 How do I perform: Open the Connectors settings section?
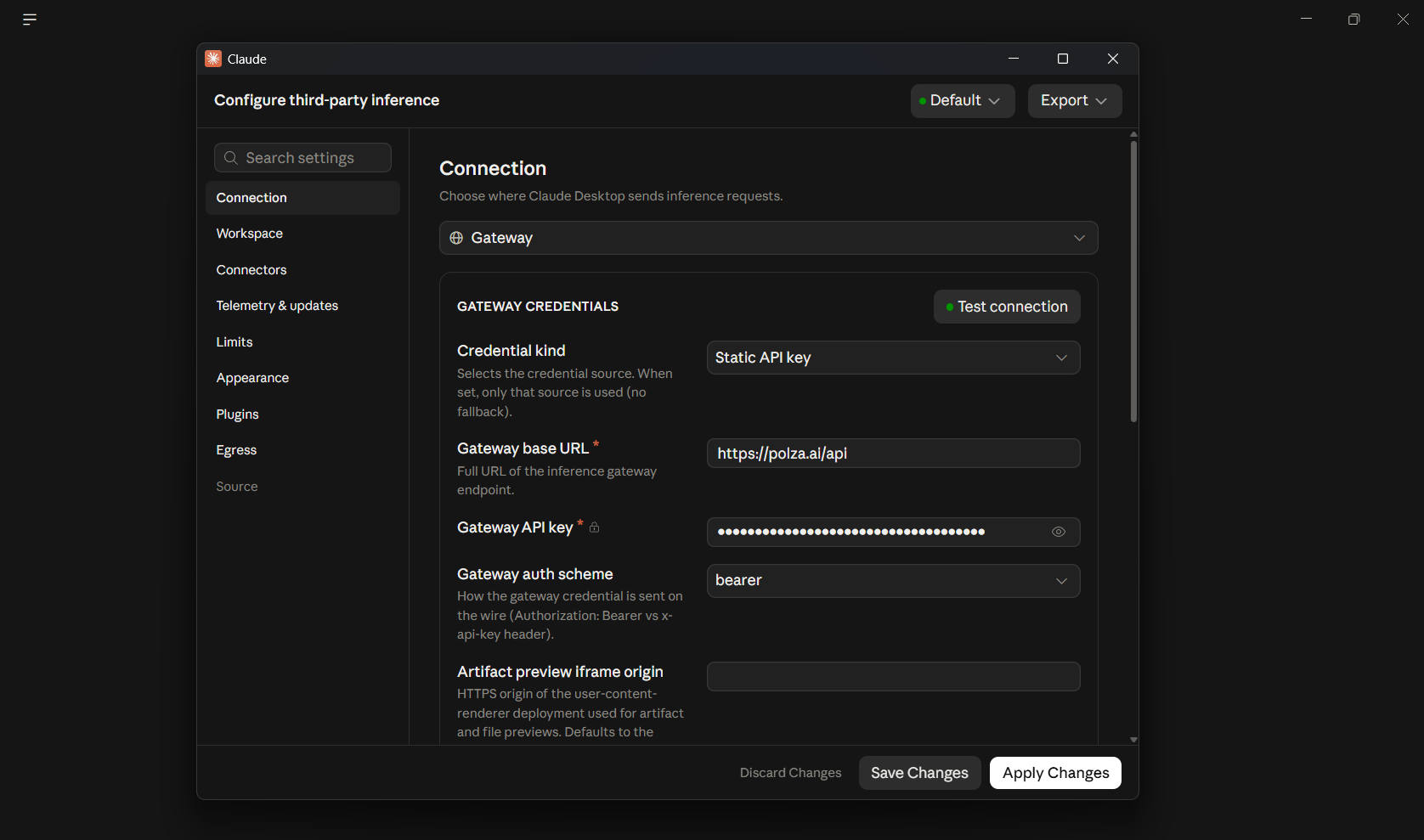tap(302, 270)
